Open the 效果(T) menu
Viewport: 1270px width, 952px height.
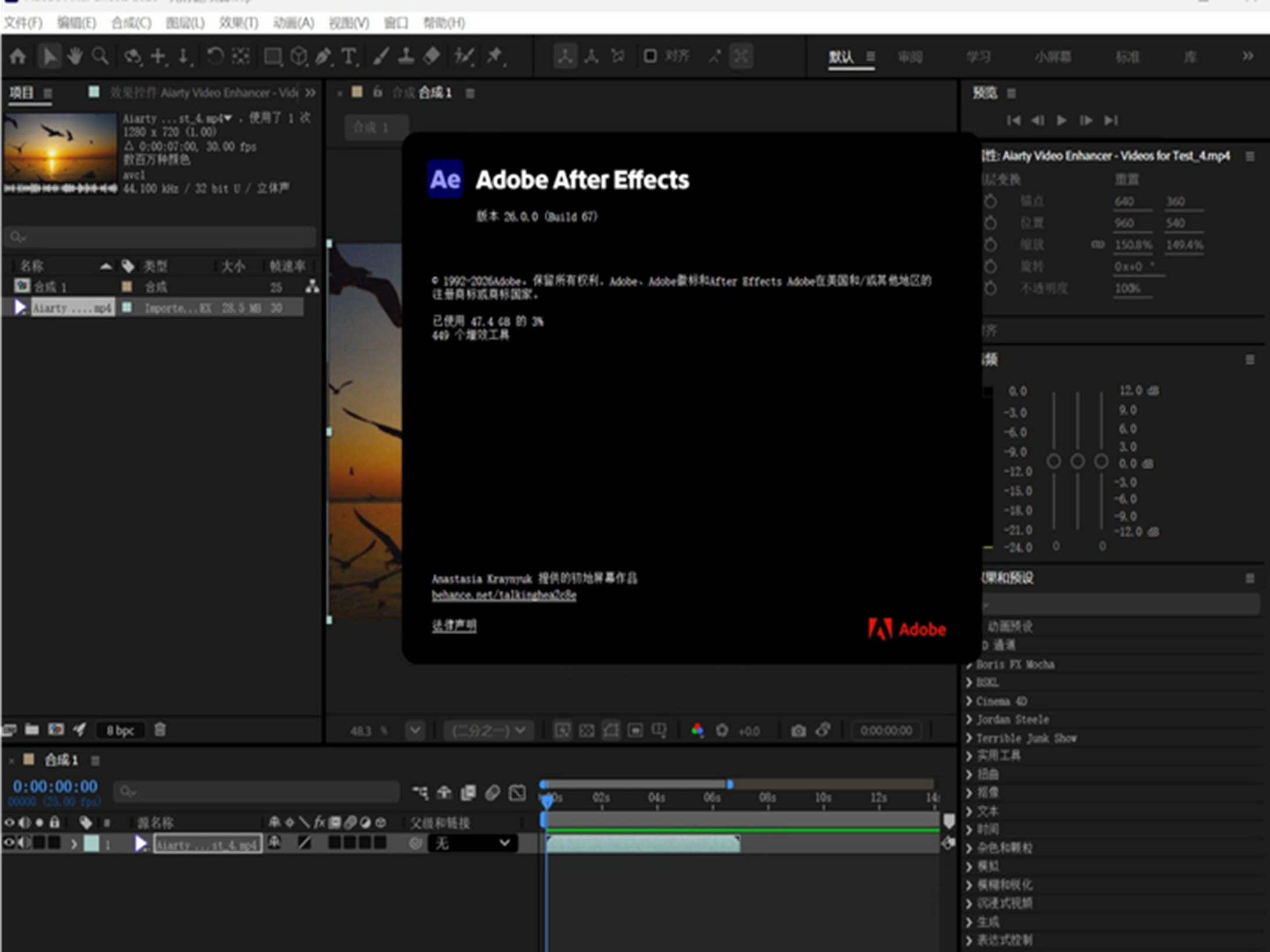pyautogui.click(x=239, y=23)
